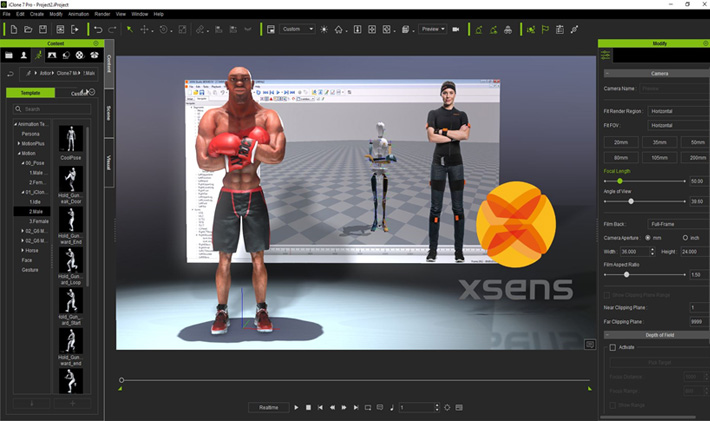Viewport: 710px width, 421px height.
Task: Open the File menu
Action: (x=7, y=14)
